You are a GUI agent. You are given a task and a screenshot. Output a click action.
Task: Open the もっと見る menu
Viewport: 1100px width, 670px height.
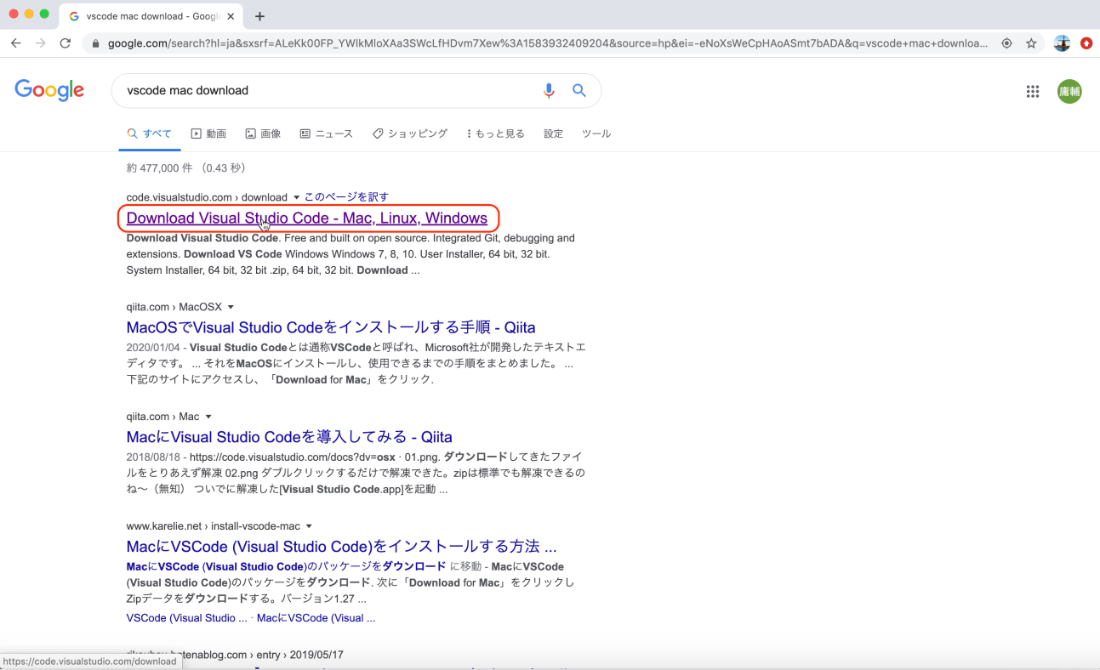[495, 133]
